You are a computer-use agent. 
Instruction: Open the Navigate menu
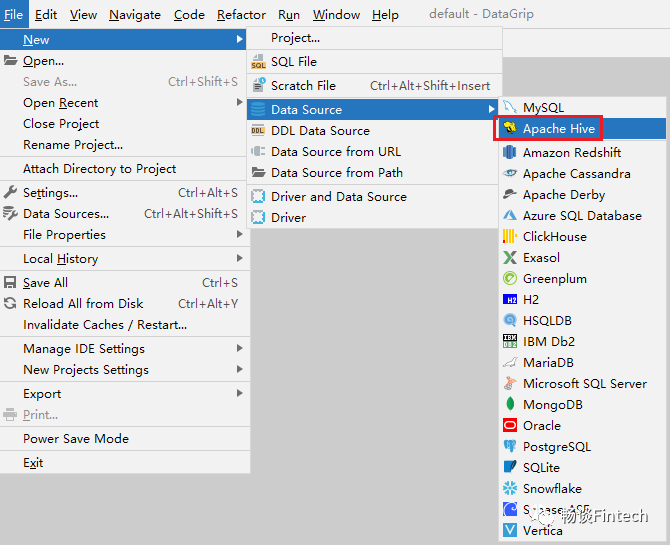coord(135,15)
